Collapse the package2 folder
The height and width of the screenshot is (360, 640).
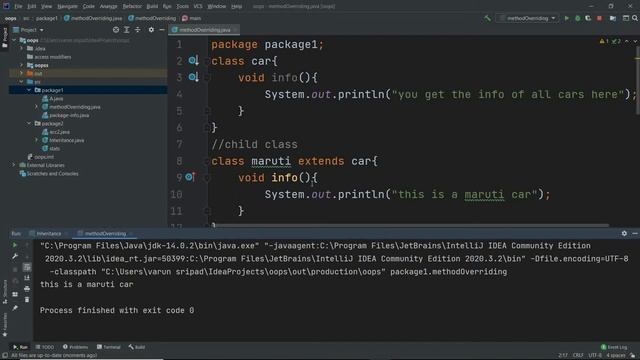coord(29,123)
